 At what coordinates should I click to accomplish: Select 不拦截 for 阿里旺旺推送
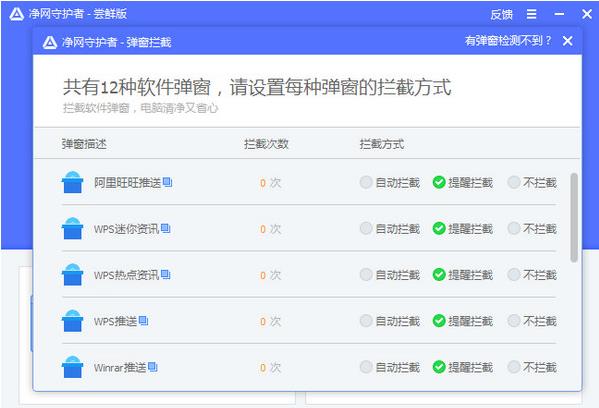point(532,183)
